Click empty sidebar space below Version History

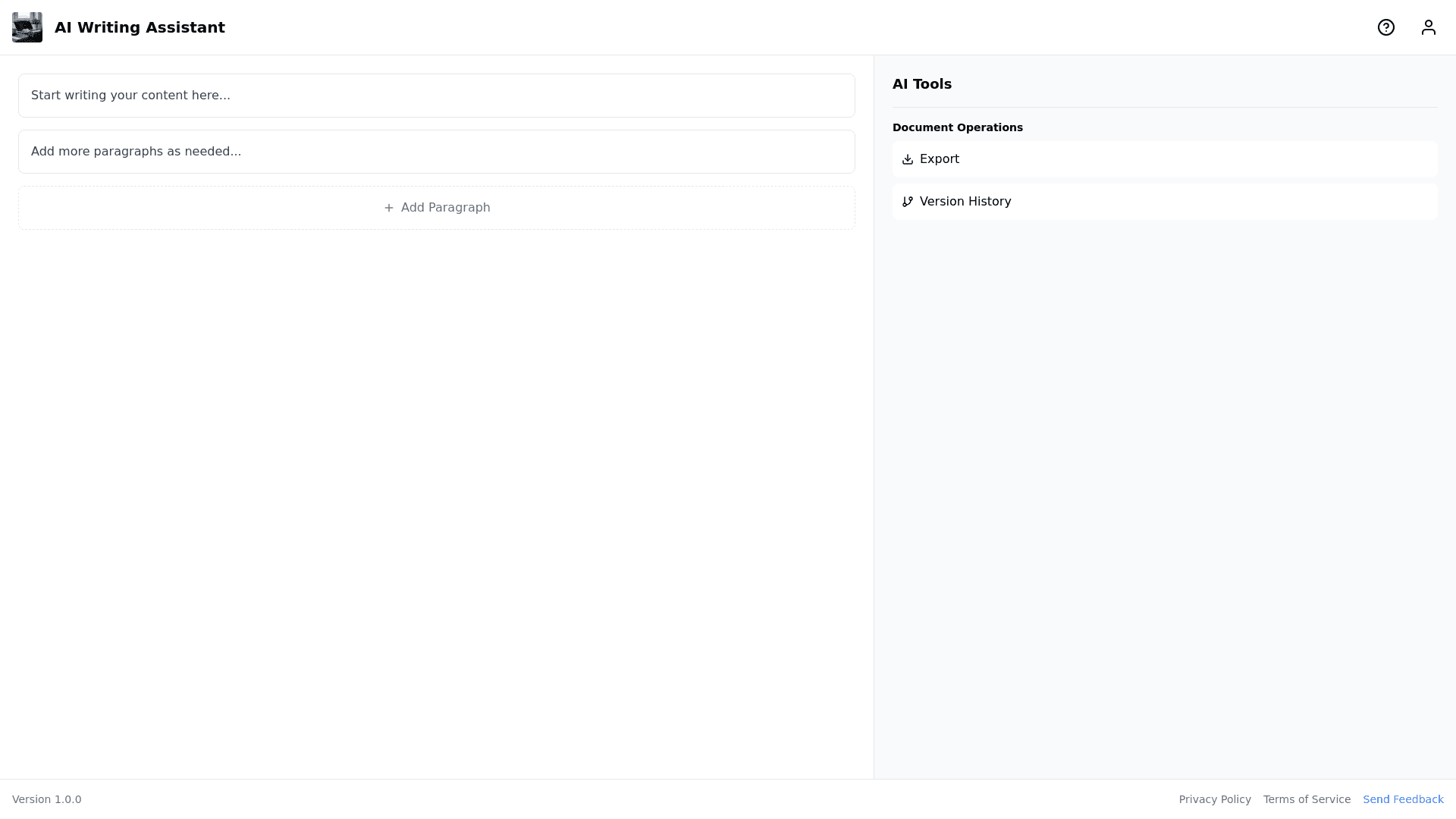(1164, 493)
